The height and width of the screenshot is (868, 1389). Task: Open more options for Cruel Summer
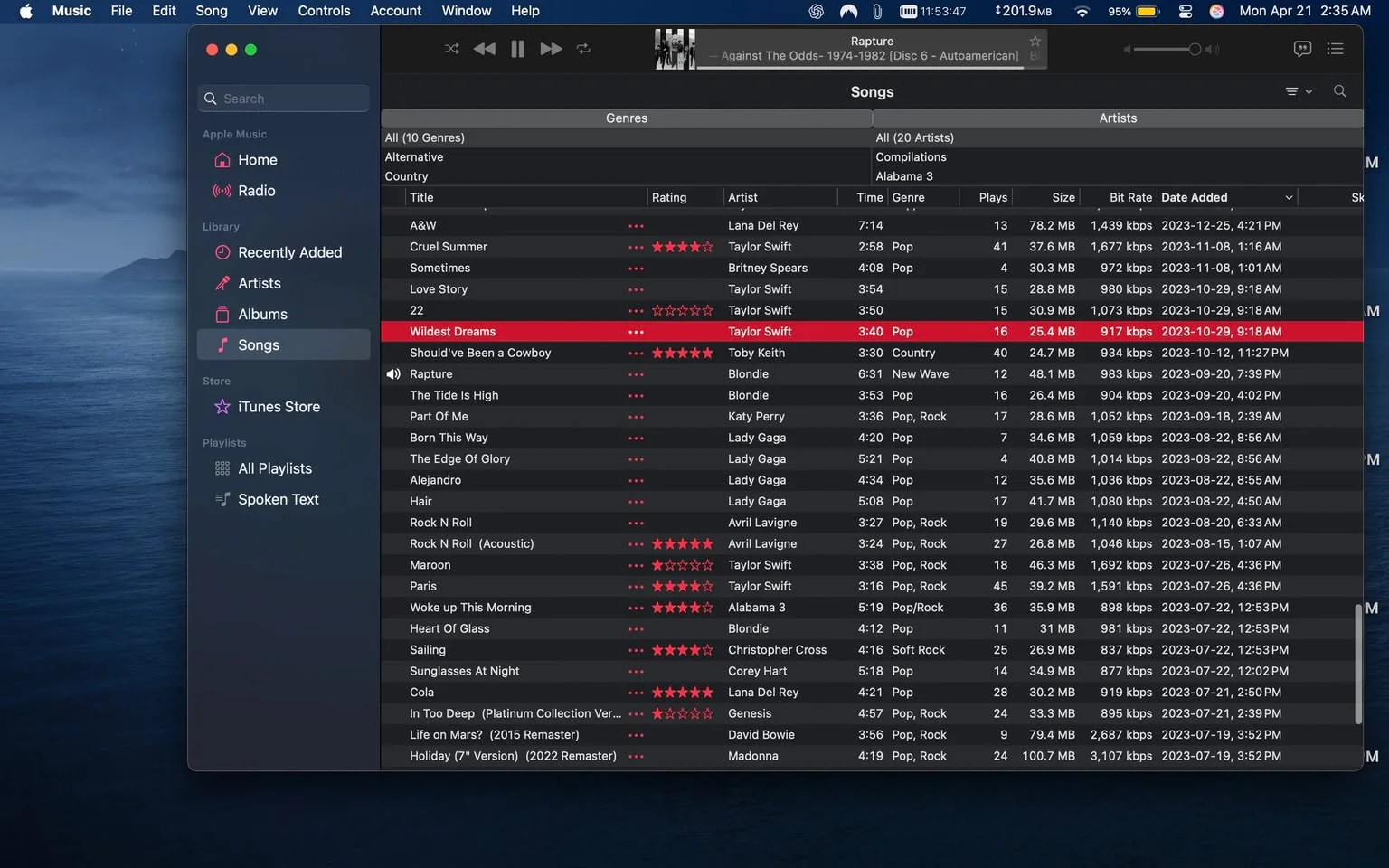[636, 247]
